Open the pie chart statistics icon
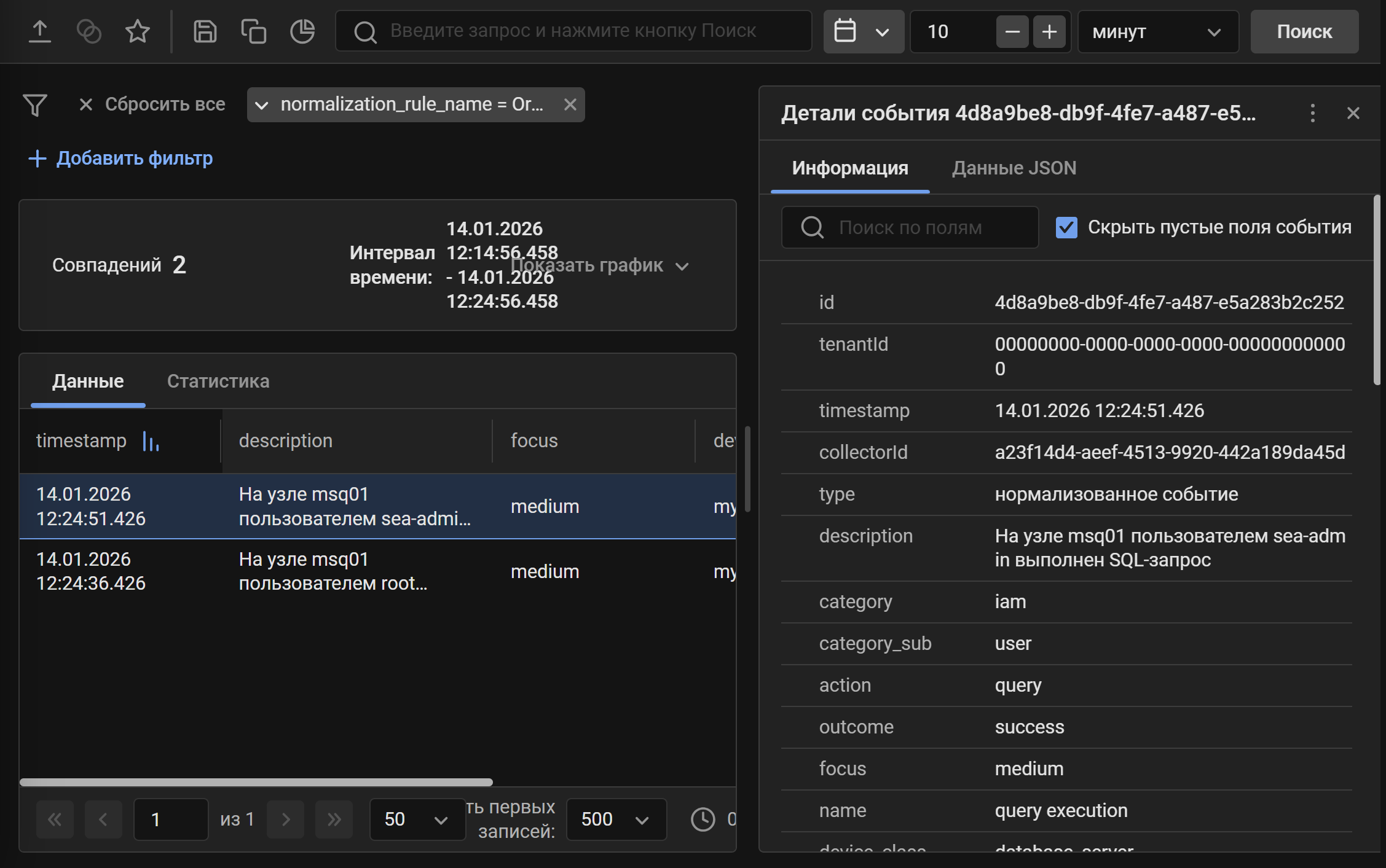1386x868 pixels. [302, 31]
